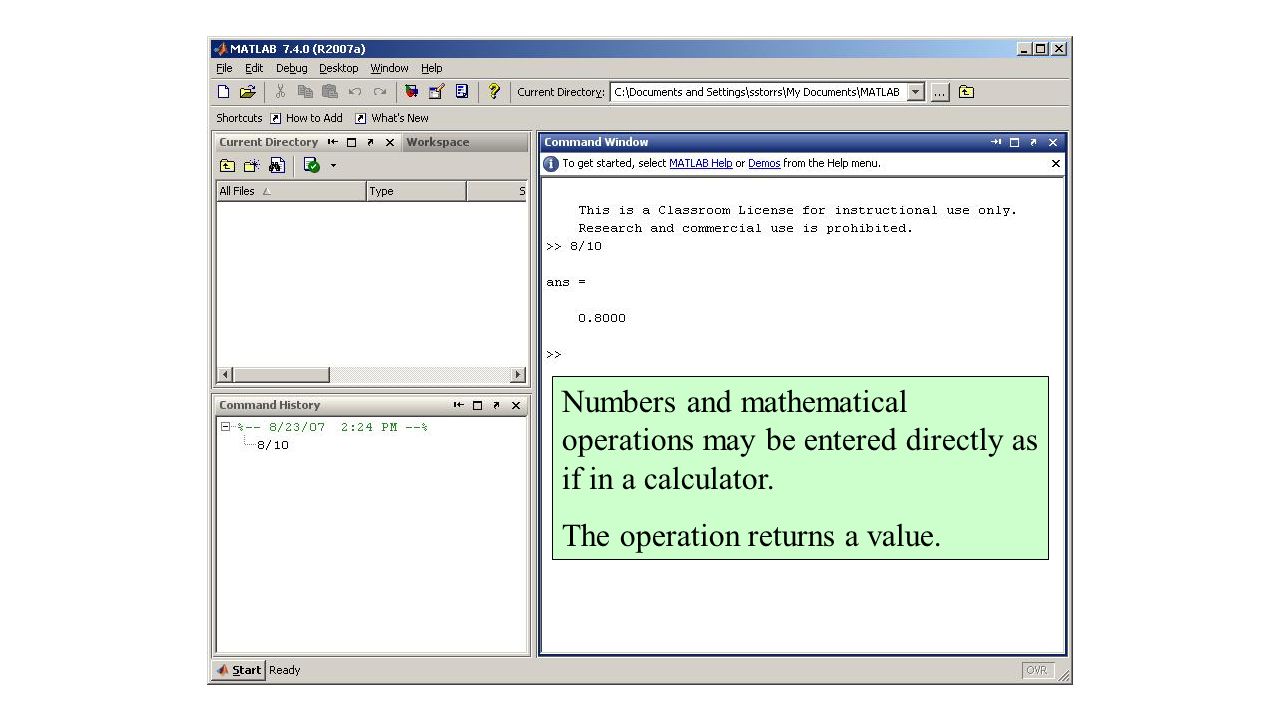The image size is (1280, 720).
Task: Open the directory reports icon with green check
Action: [x=312, y=166]
